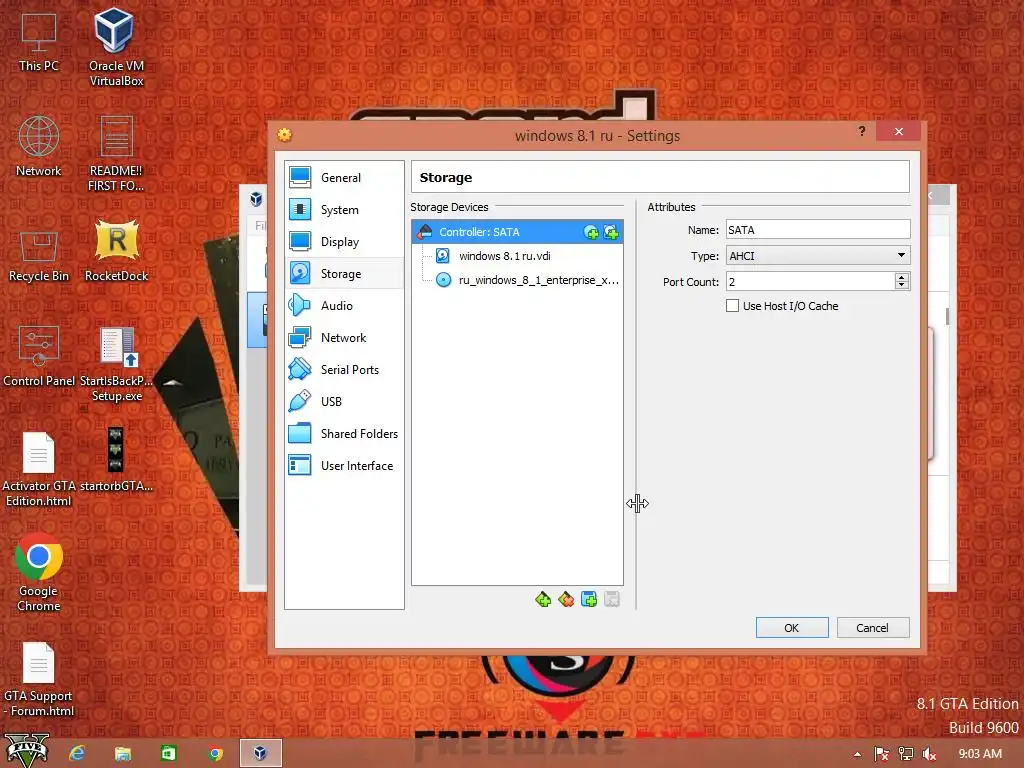Switch to VirtualBox taskbar button
Viewport: 1024px width, 768px height.
261,753
